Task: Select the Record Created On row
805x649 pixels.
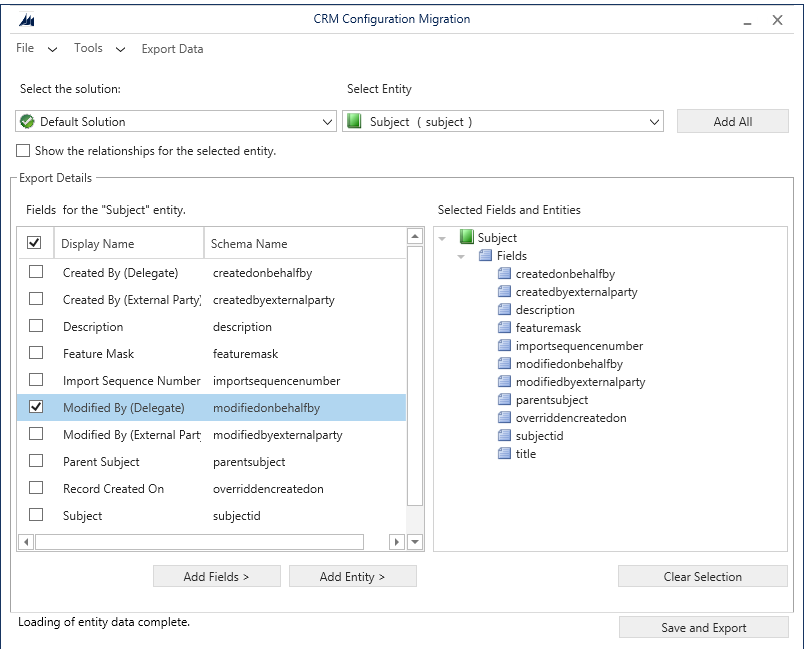Action: point(211,488)
